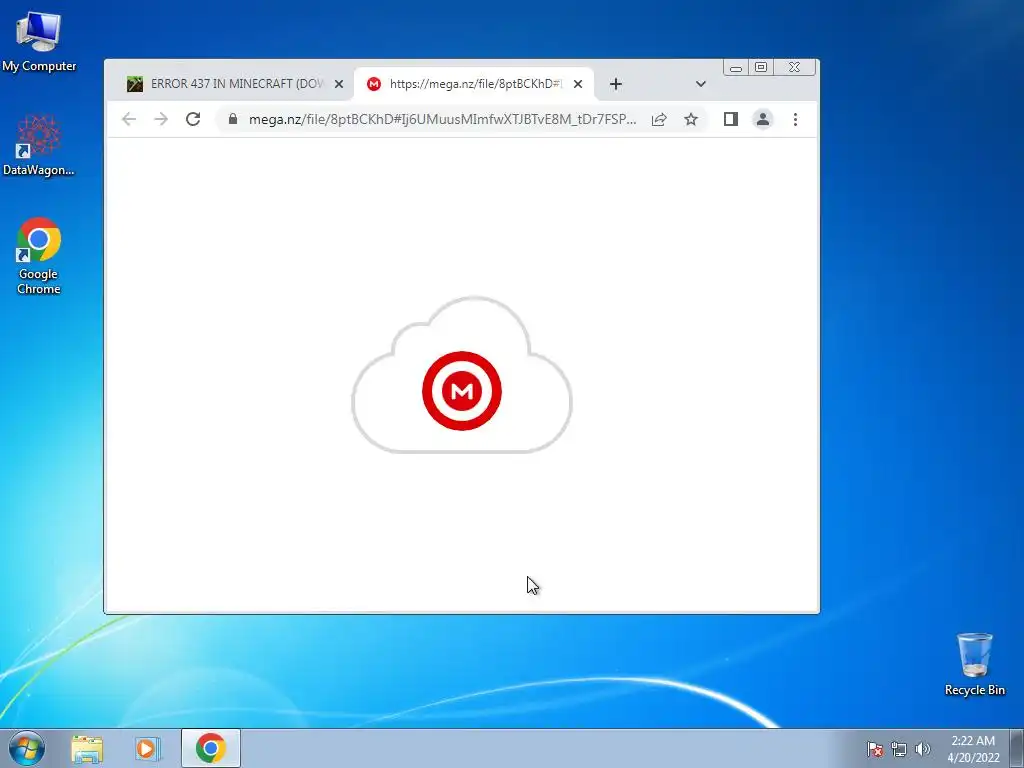Open the Chrome side panel

tap(731, 119)
